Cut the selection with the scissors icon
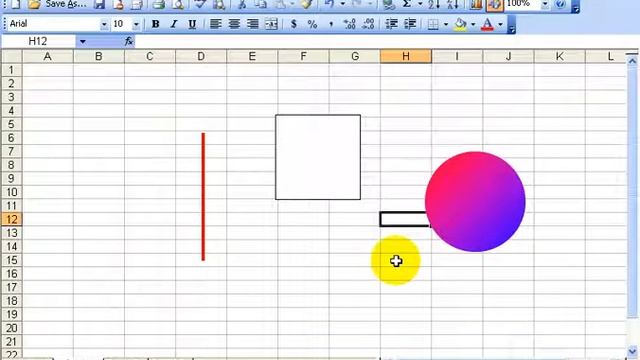Screen dimensions: 640x360 tap(242, 4)
